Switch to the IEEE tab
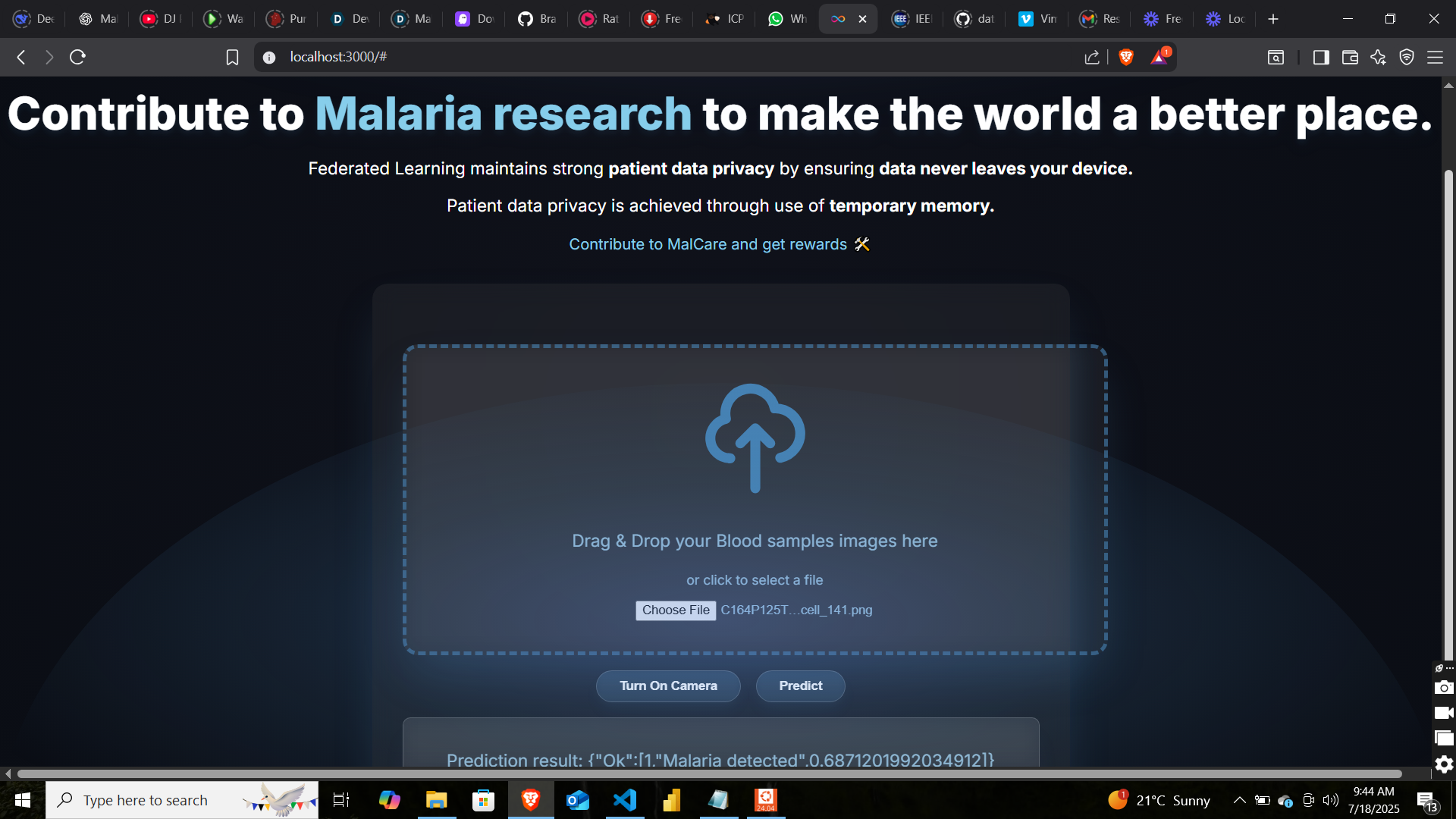The width and height of the screenshot is (1456, 819). coord(912,19)
